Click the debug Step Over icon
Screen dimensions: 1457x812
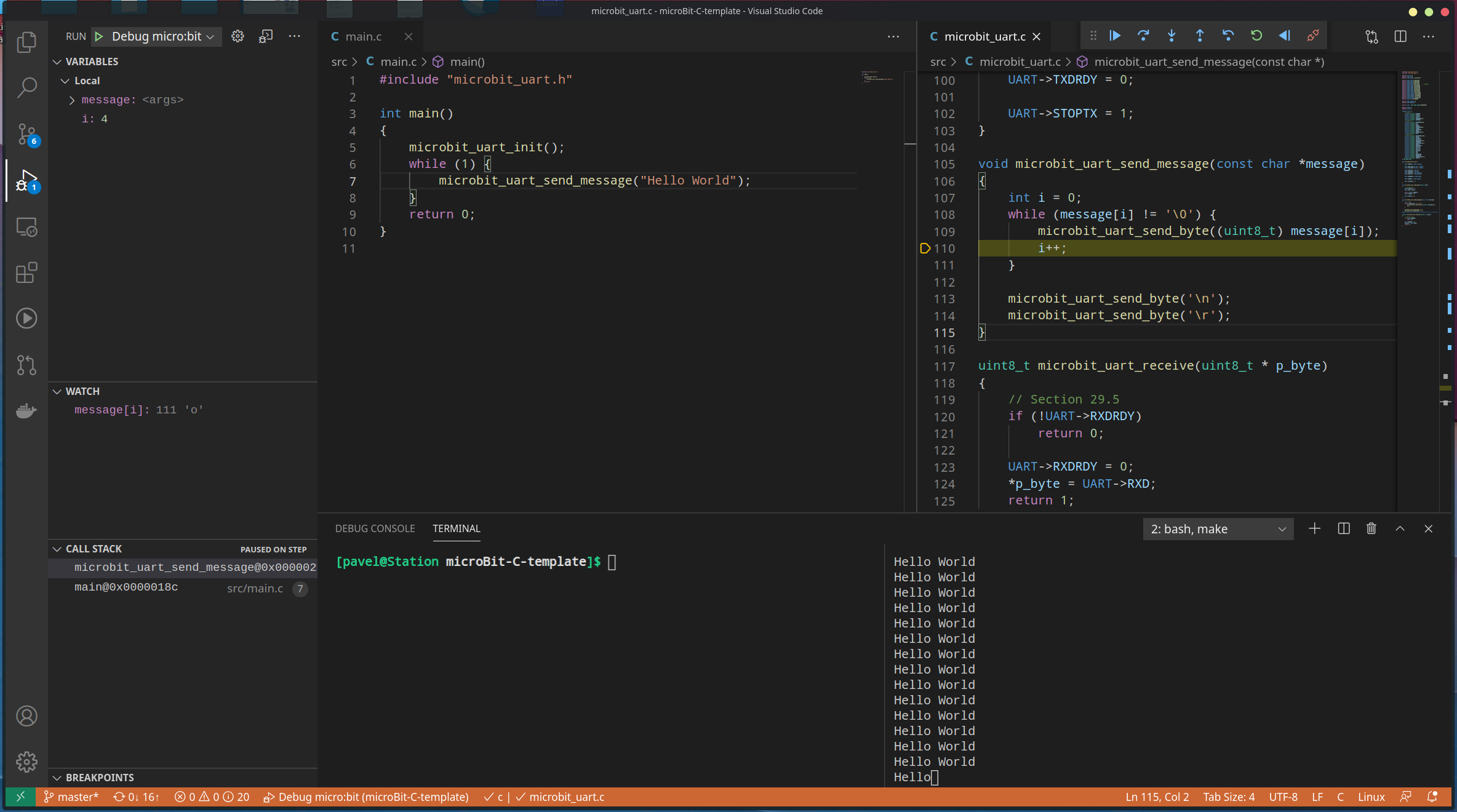pos(1143,36)
